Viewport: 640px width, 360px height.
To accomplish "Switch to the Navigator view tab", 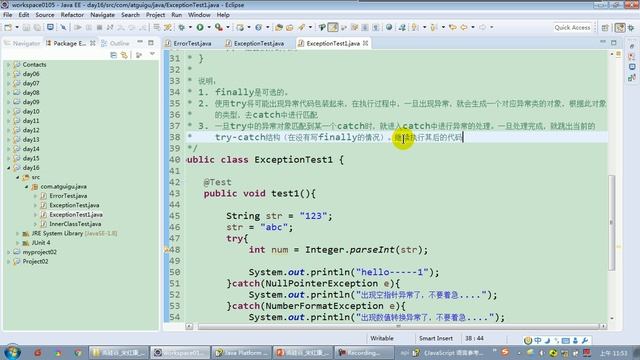I will 23,43.
